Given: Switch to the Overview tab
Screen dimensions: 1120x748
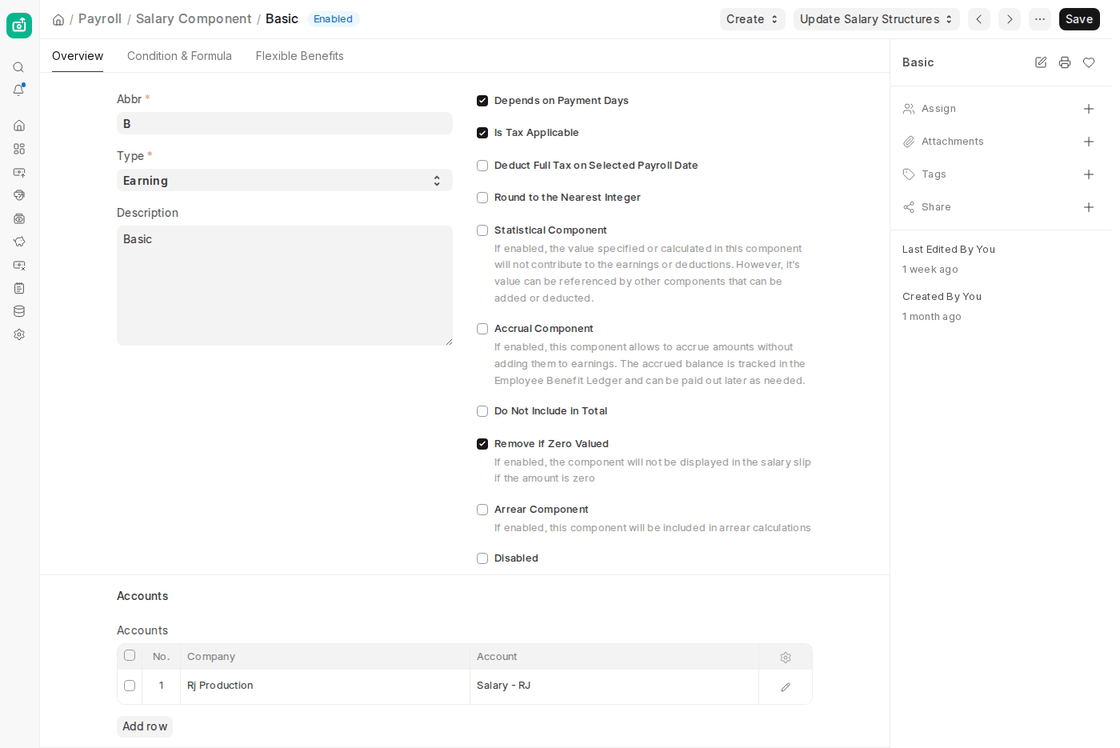Looking at the screenshot, I should (x=77, y=56).
